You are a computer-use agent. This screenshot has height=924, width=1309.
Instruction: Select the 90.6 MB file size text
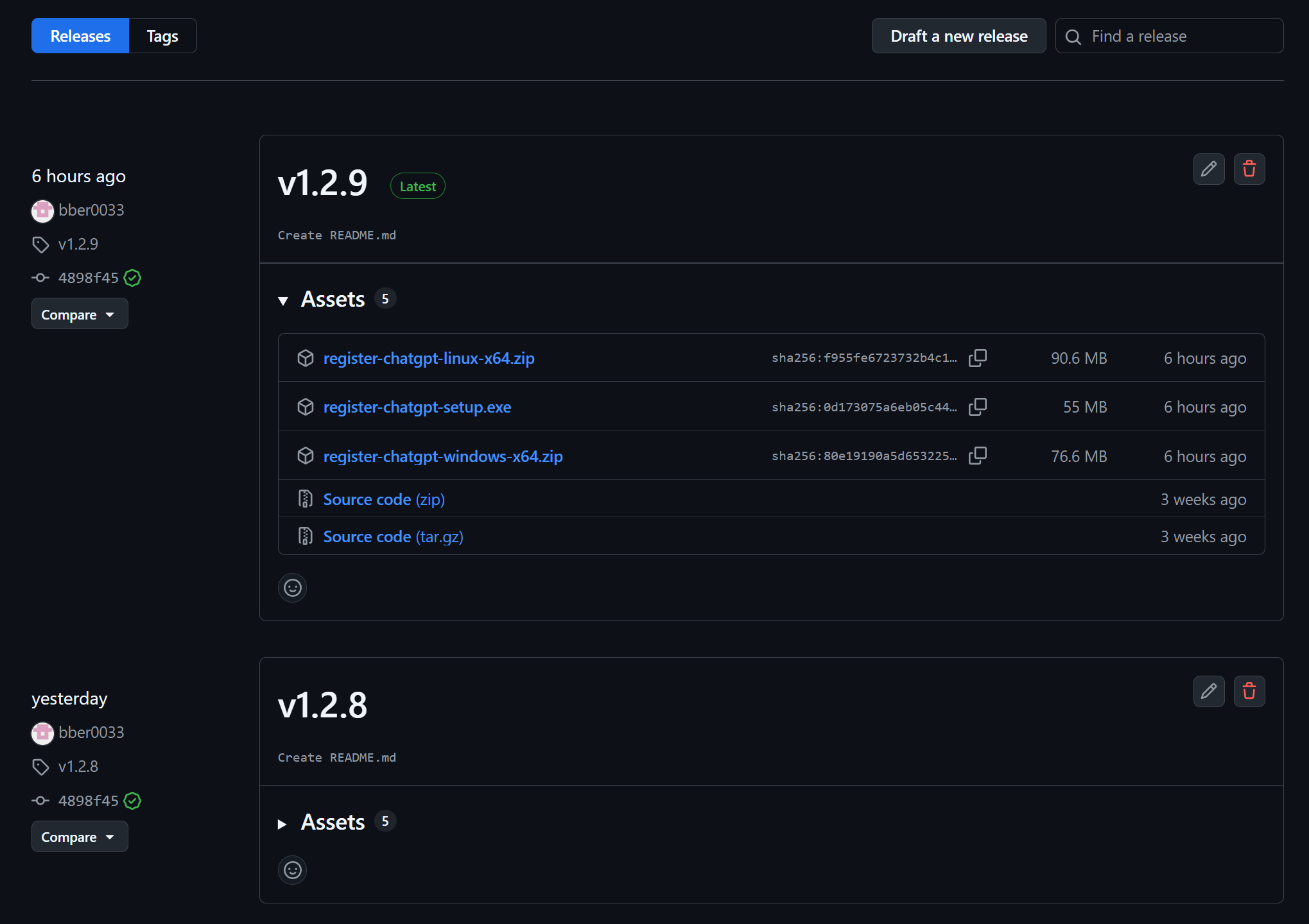1079,358
